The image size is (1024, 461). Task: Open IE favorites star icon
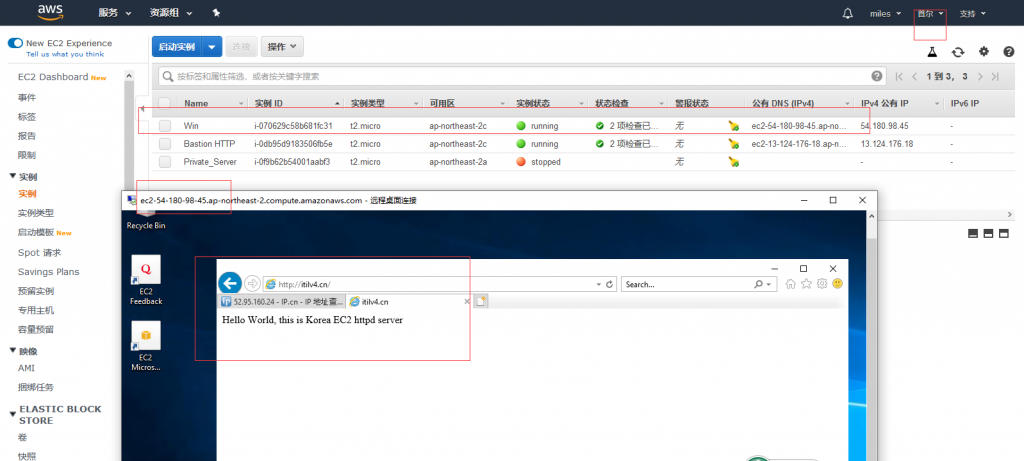point(807,283)
